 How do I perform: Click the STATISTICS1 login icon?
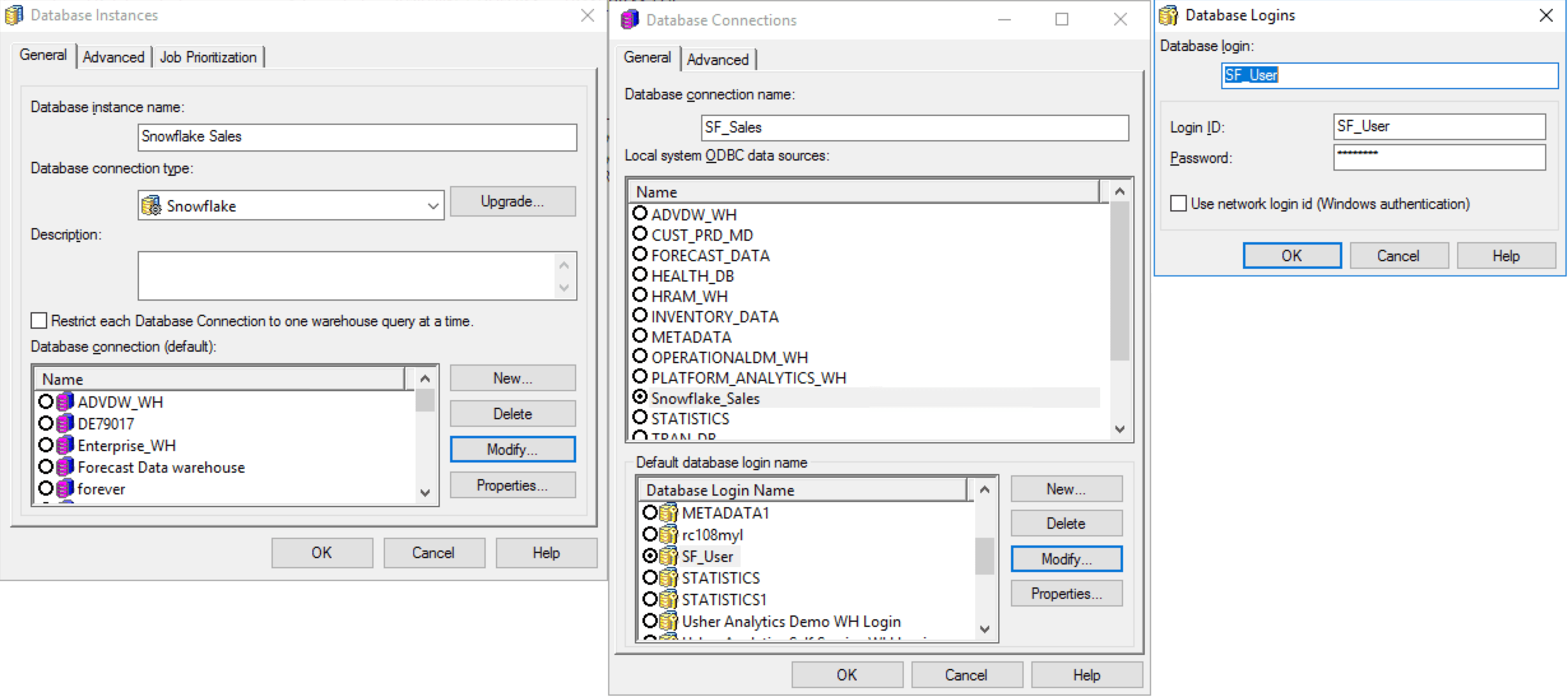668,600
